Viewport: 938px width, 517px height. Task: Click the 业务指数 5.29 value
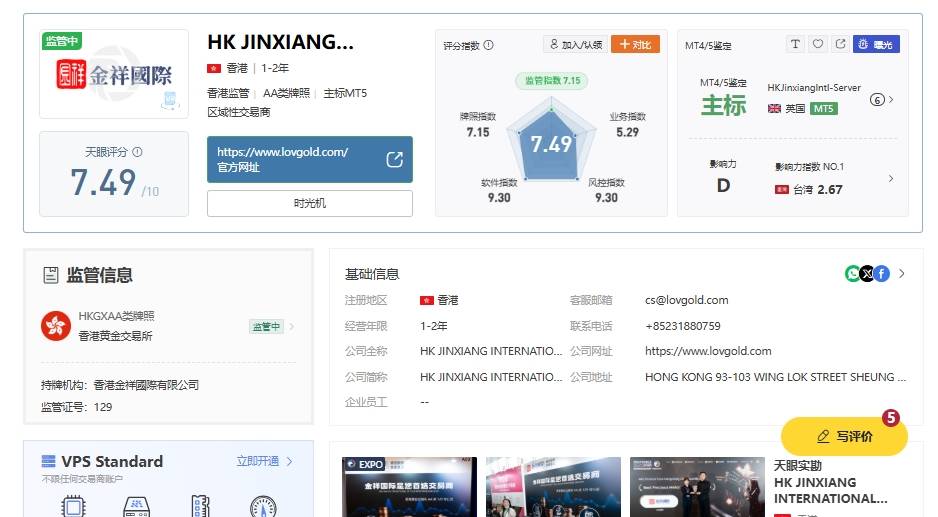pos(628,132)
